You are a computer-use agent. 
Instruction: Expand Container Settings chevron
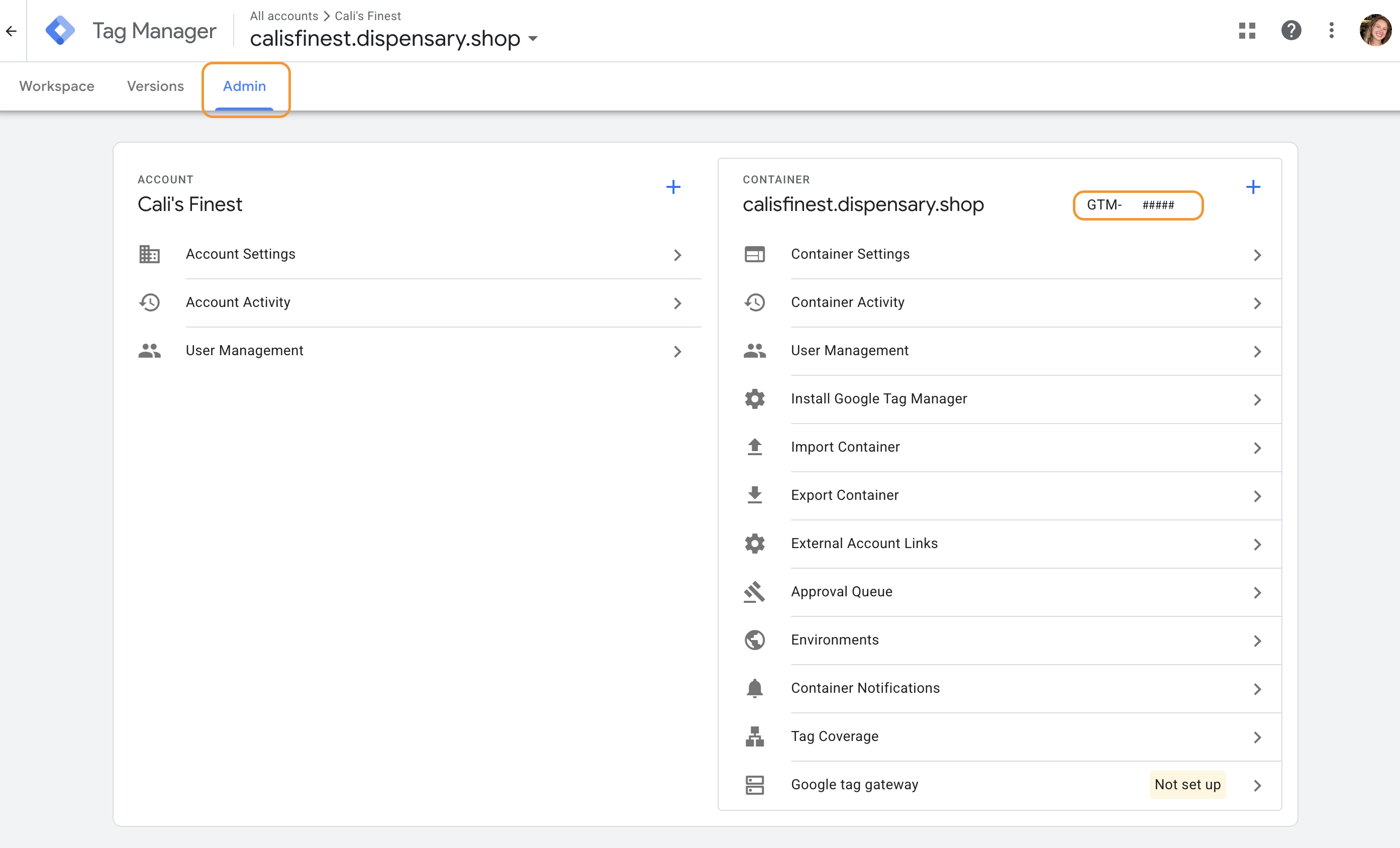[1257, 255]
